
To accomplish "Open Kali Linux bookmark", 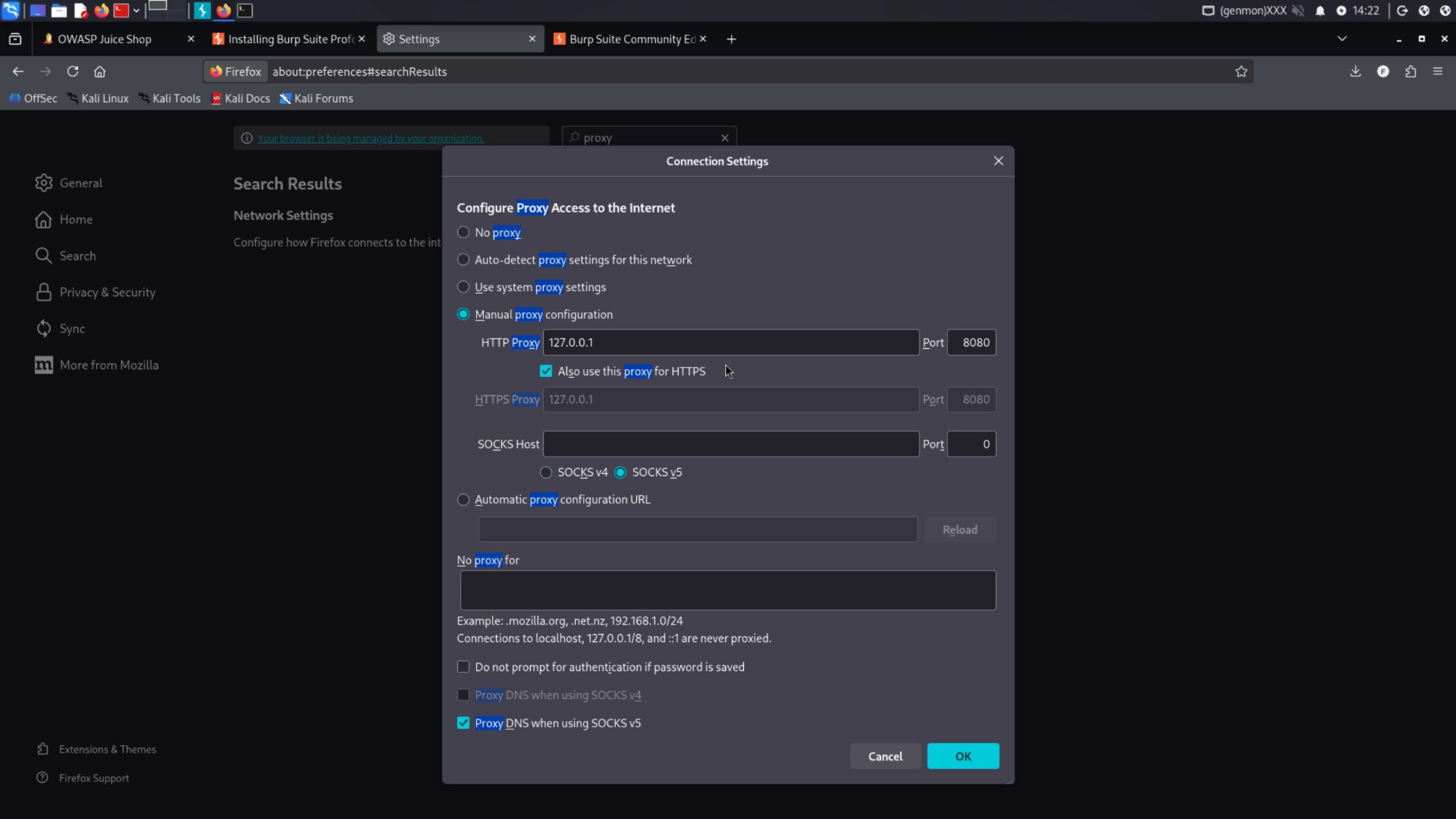I will [98, 98].
